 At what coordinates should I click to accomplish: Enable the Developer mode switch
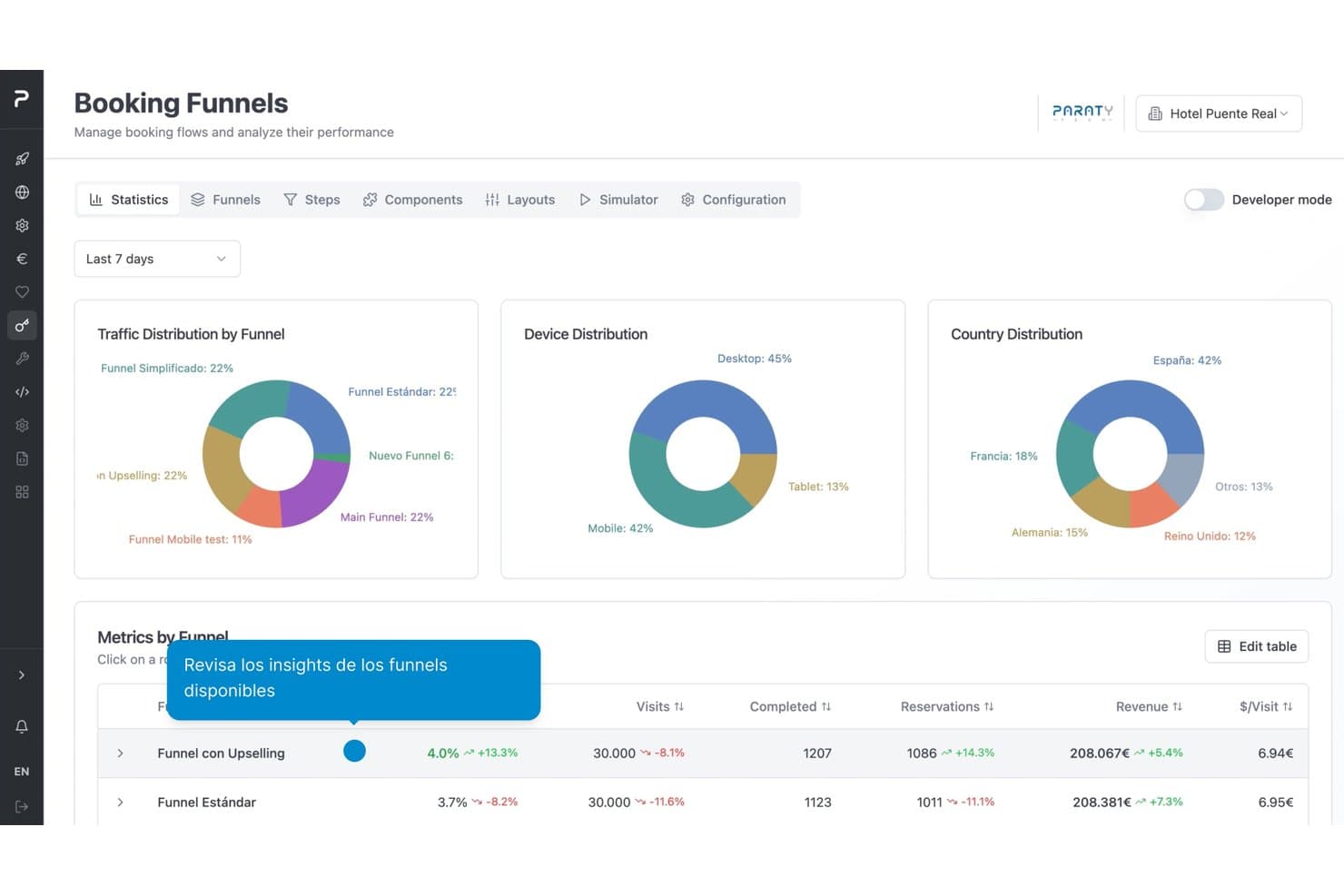tap(1204, 200)
